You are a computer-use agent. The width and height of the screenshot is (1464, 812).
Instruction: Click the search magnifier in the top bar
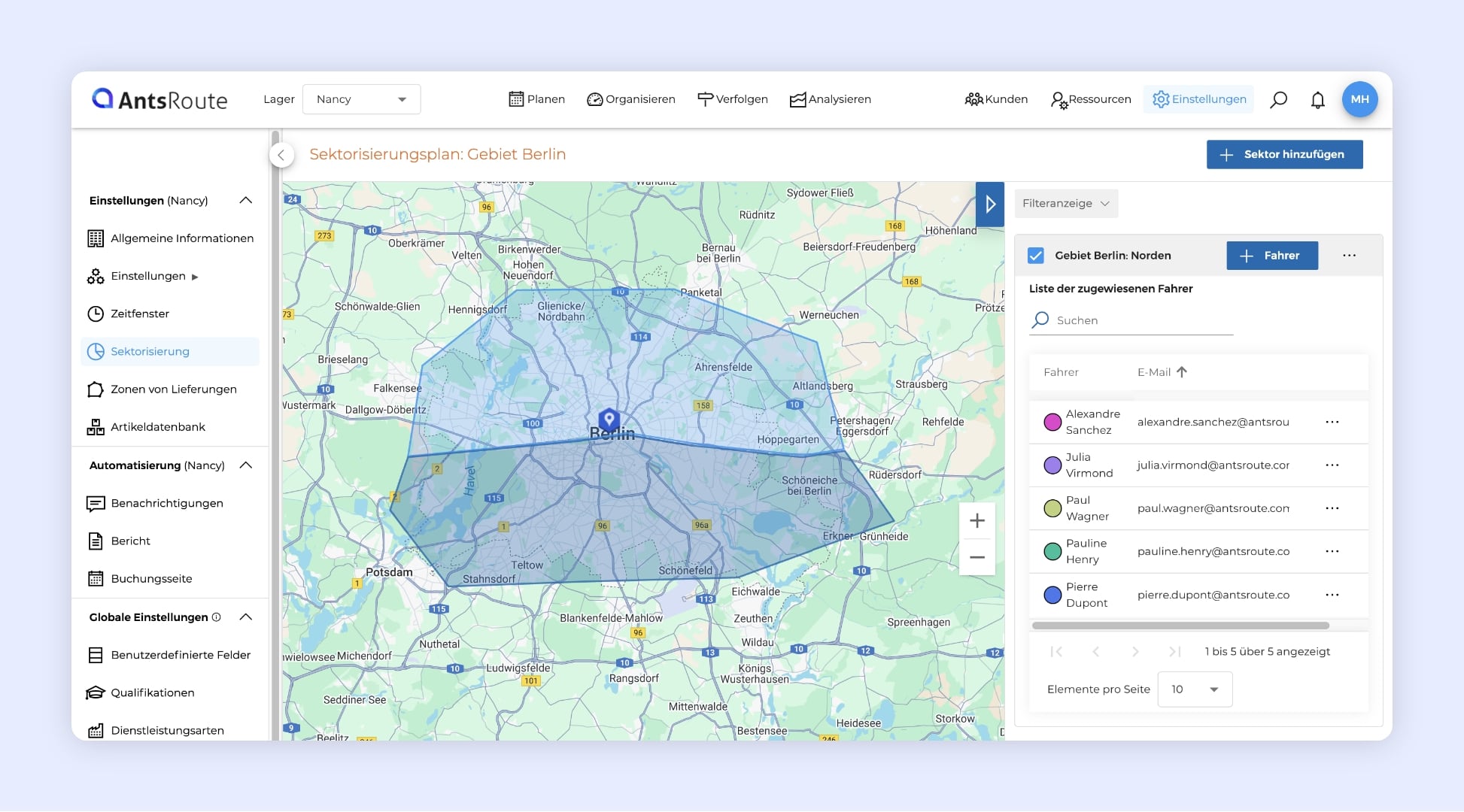click(x=1279, y=98)
